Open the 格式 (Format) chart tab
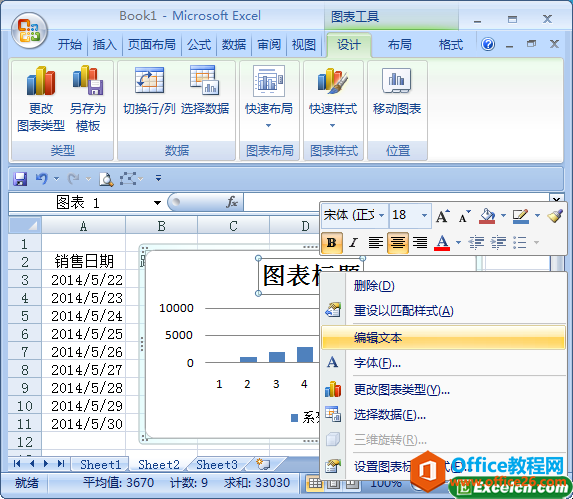573x499 pixels. tap(451, 45)
